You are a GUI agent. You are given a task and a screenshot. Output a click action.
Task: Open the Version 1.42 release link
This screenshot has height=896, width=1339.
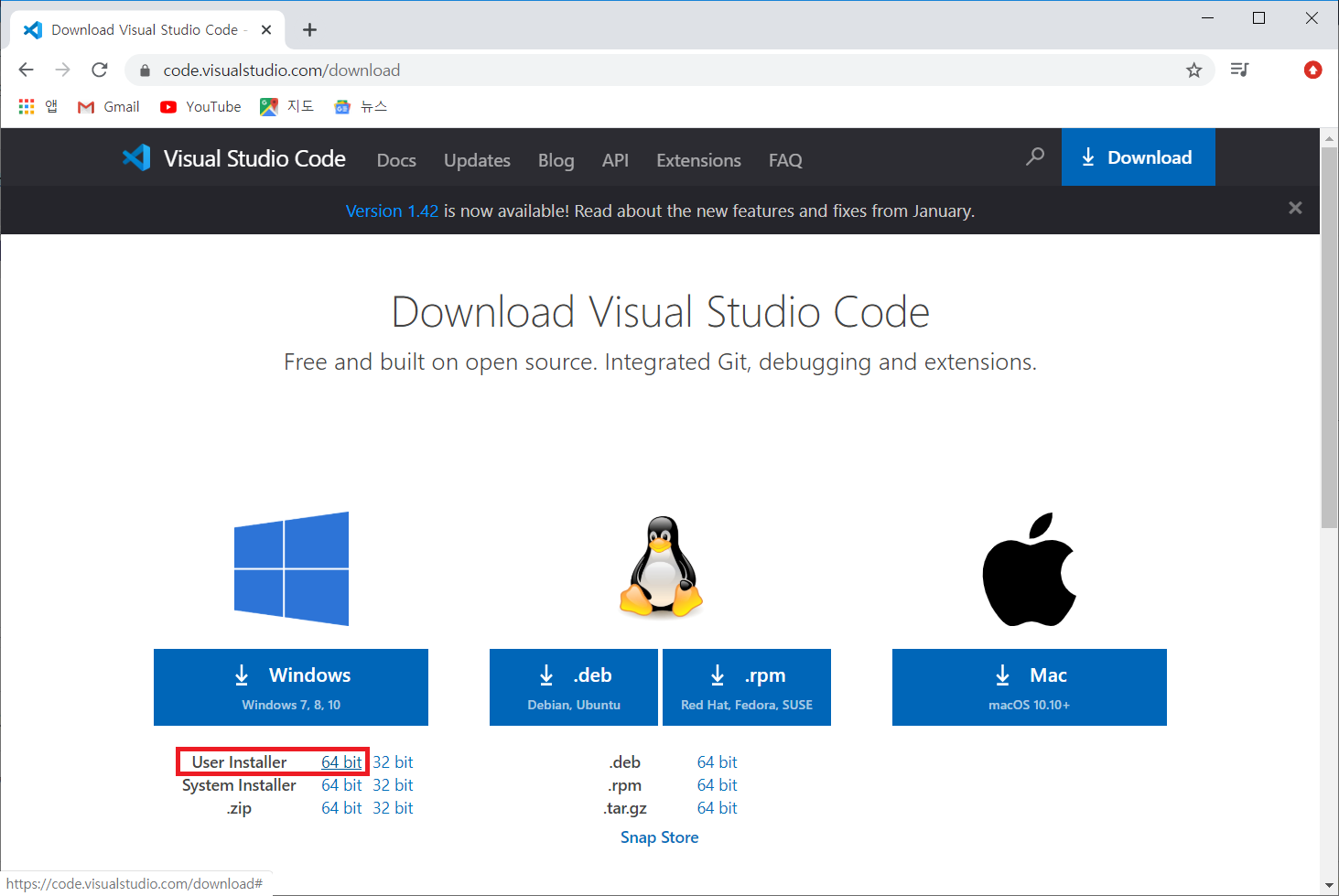(392, 211)
